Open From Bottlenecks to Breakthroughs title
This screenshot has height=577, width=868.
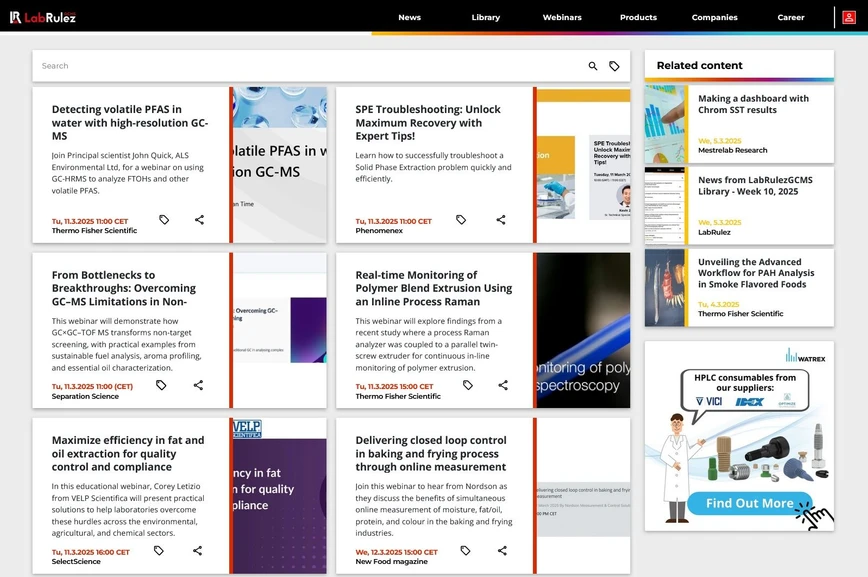(123, 288)
